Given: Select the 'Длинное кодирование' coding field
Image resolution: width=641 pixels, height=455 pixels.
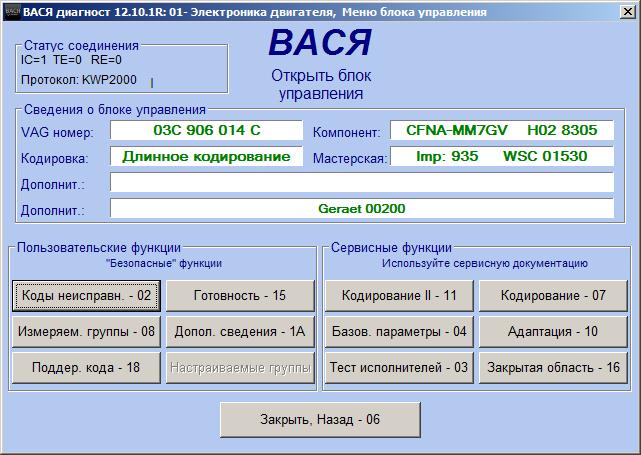Looking at the screenshot, I should tap(206, 157).
